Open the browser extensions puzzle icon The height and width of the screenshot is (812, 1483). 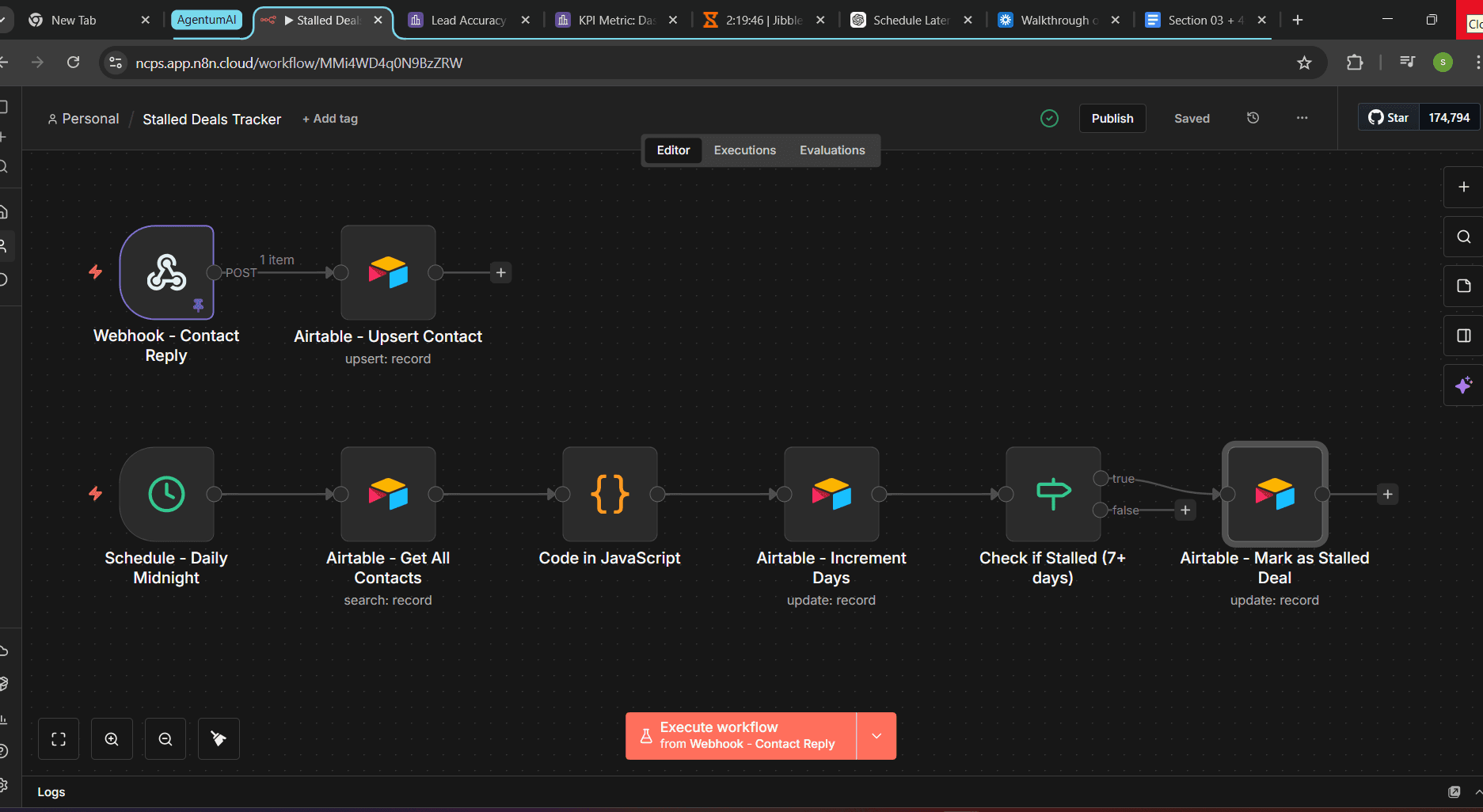click(1355, 63)
